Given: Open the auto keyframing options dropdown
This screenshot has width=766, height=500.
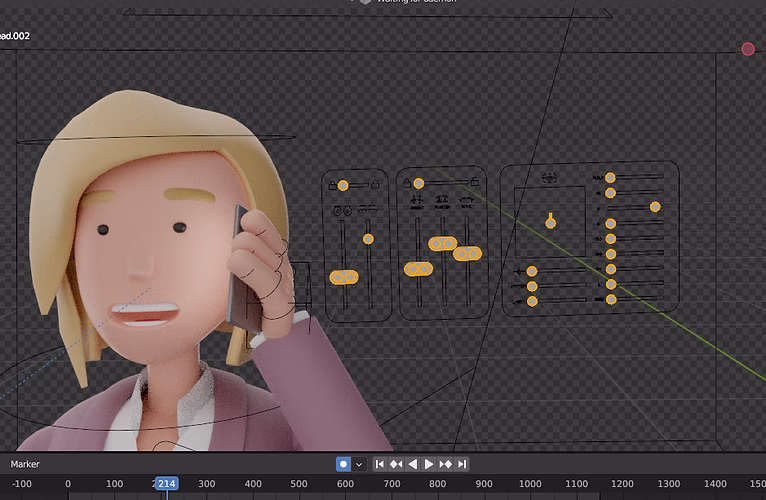Looking at the screenshot, I should point(359,464).
